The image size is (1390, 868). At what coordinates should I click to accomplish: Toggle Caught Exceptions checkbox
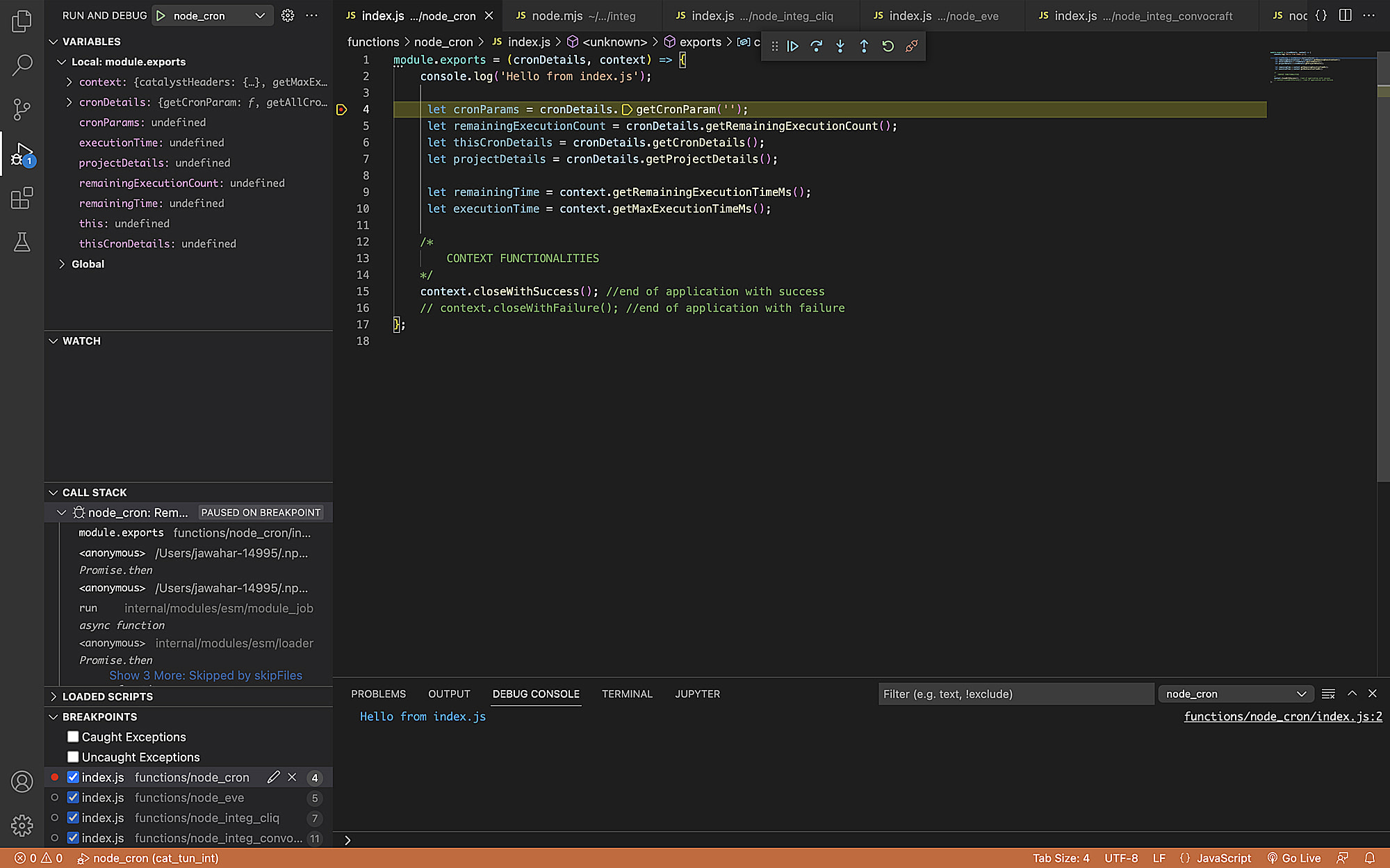click(73, 737)
